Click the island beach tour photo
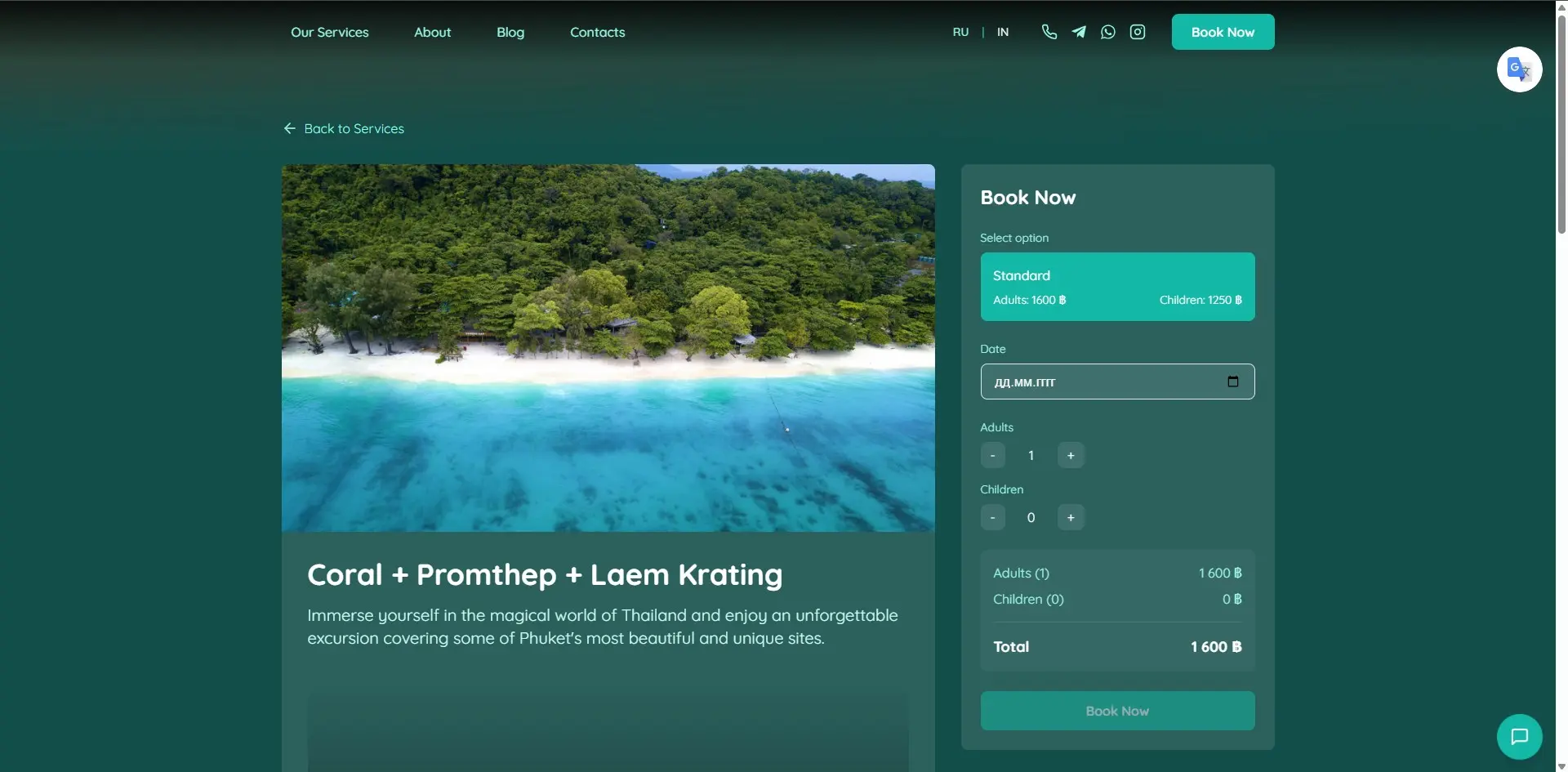1568x772 pixels. pos(608,348)
